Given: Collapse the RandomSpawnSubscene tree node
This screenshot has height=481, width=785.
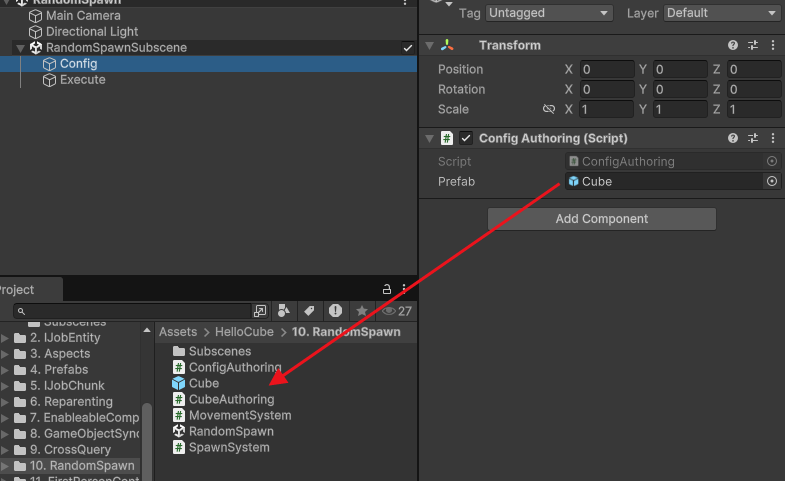Looking at the screenshot, I should (20, 48).
